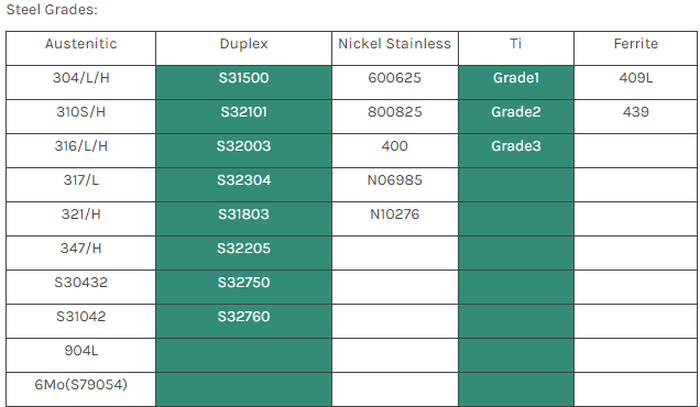Click the Grade1 titanium cell
Viewport: 700px width, 407px height.
pos(516,78)
